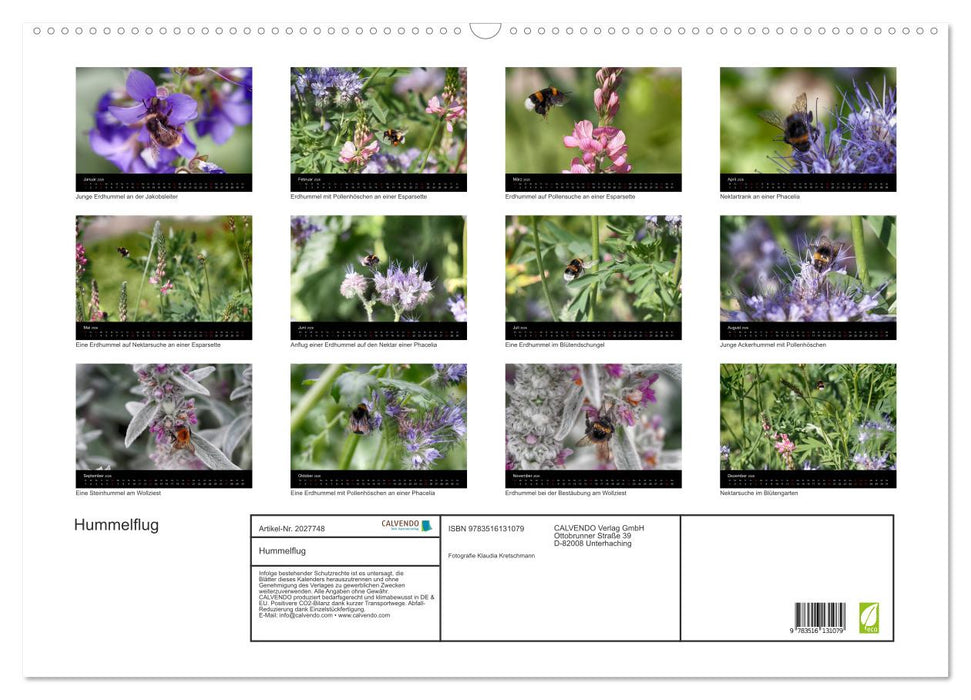Click the CALVENDO Verlag GmbH address block

click(599, 535)
